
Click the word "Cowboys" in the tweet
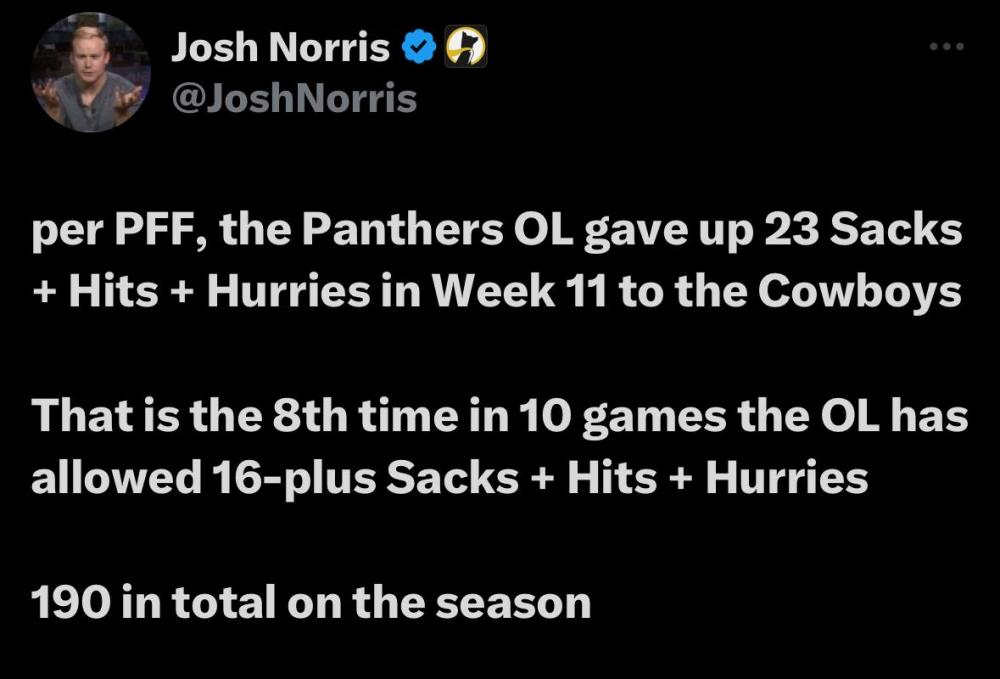click(x=858, y=289)
